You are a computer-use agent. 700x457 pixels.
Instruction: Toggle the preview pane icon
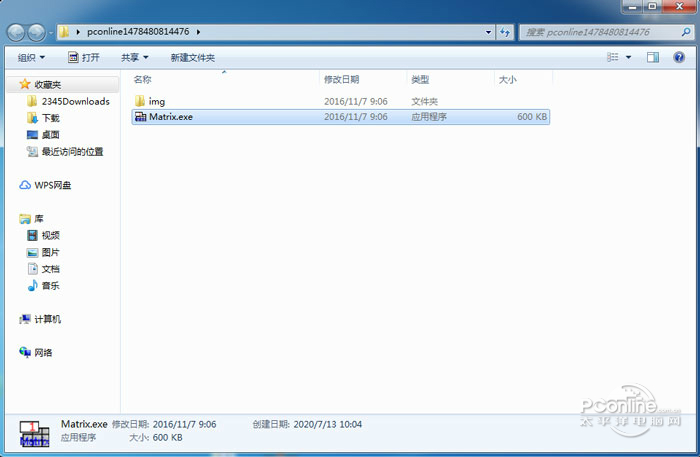click(x=653, y=57)
